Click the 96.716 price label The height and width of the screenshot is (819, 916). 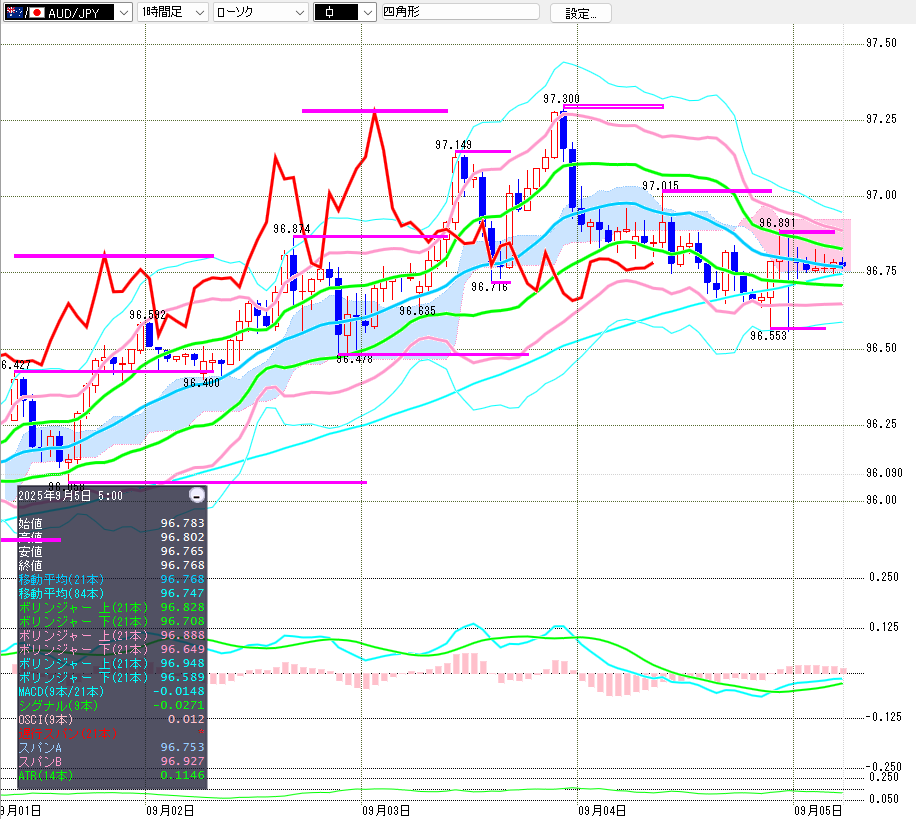click(490, 287)
